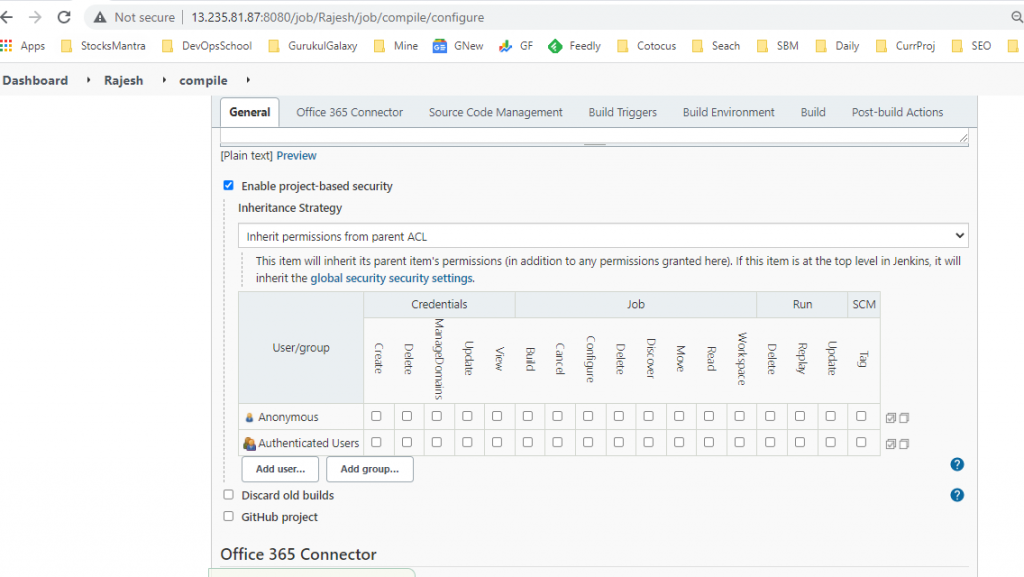Uncheck Enable project-based security

228,186
